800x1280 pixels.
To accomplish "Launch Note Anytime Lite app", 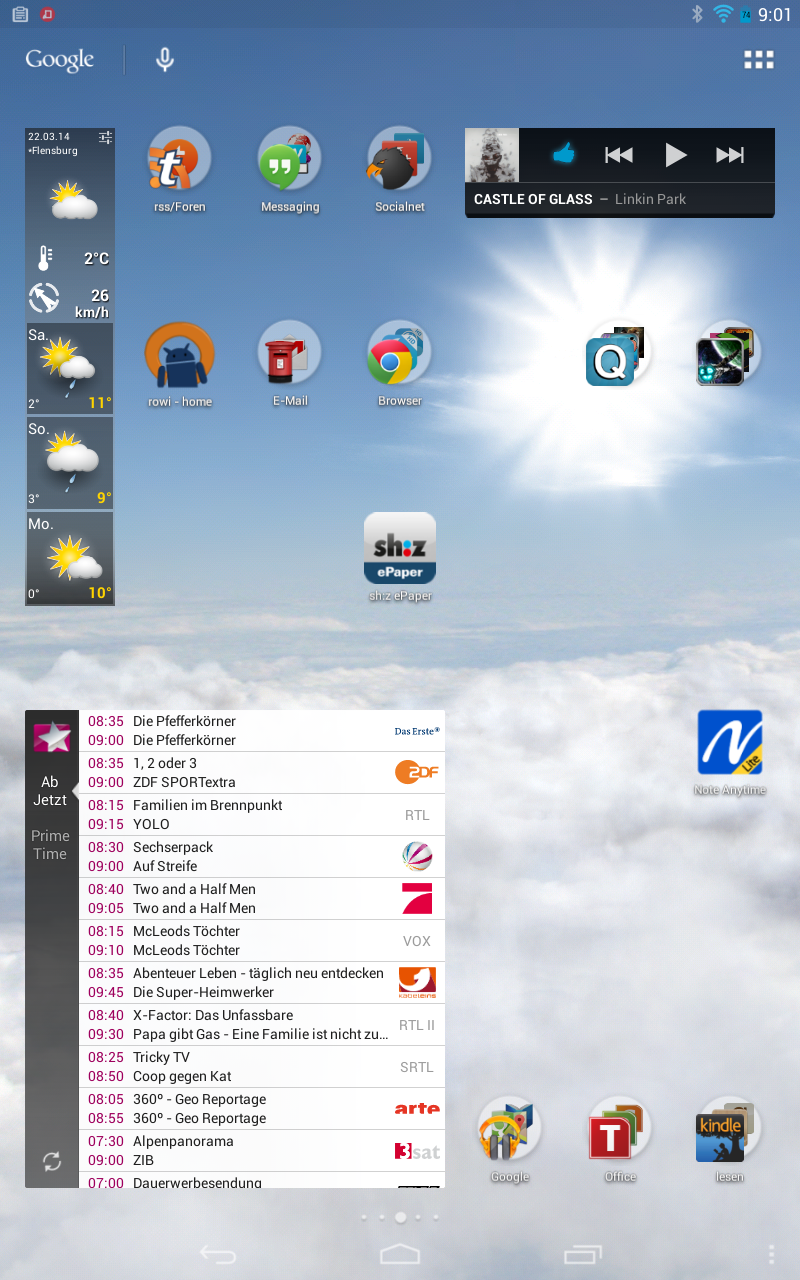I will click(x=729, y=743).
